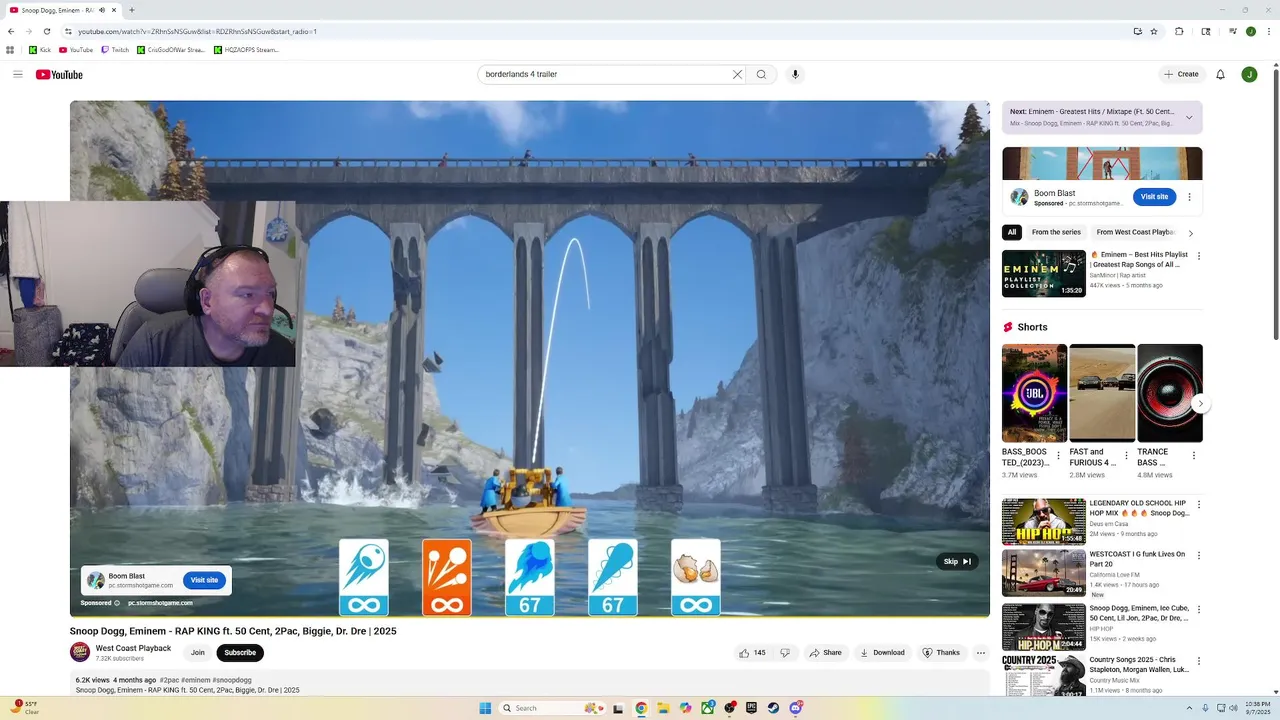Open the Kick bookmark
This screenshot has height=720, width=1280.
point(40,50)
